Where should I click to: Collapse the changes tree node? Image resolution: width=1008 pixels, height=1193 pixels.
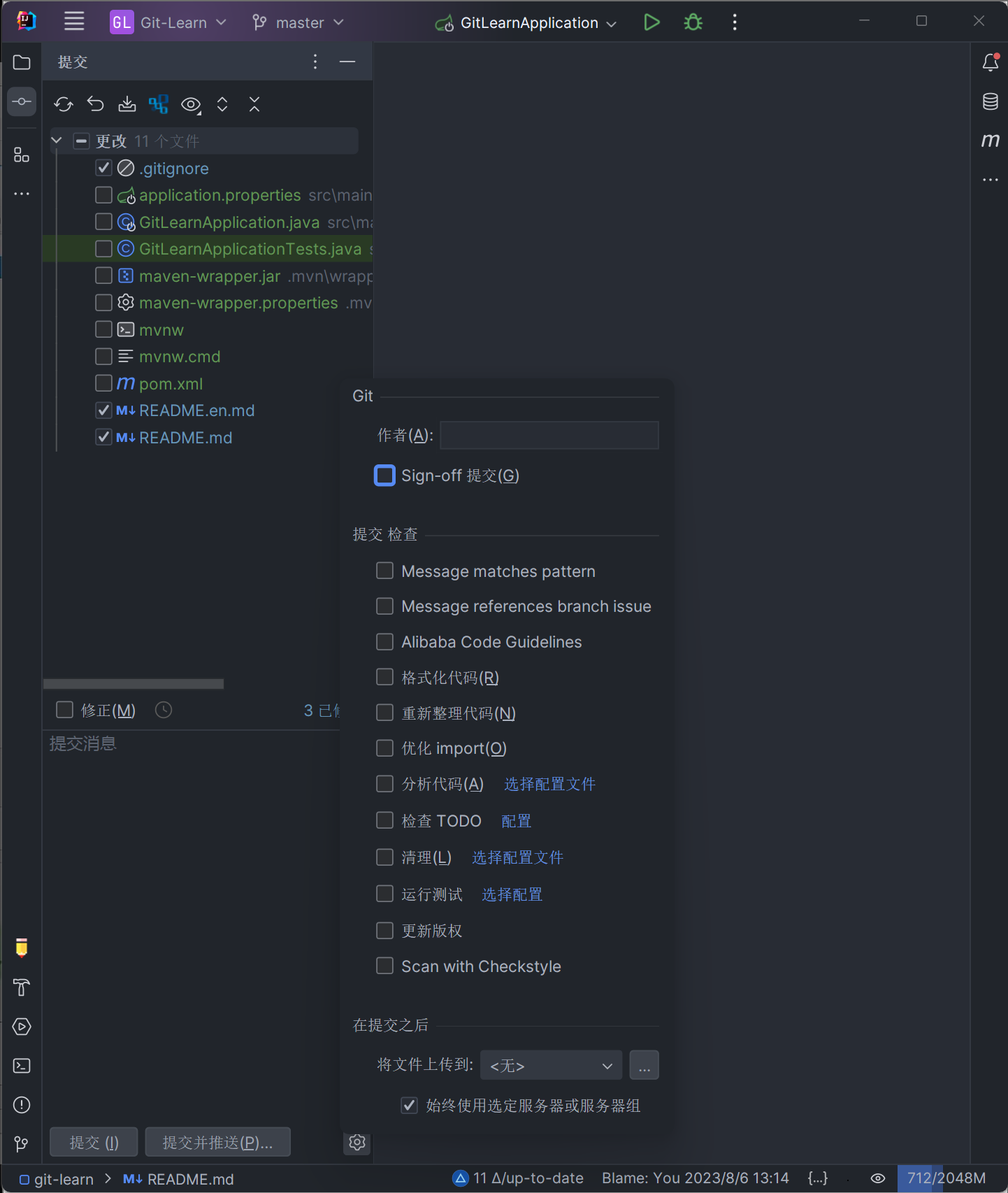57,141
